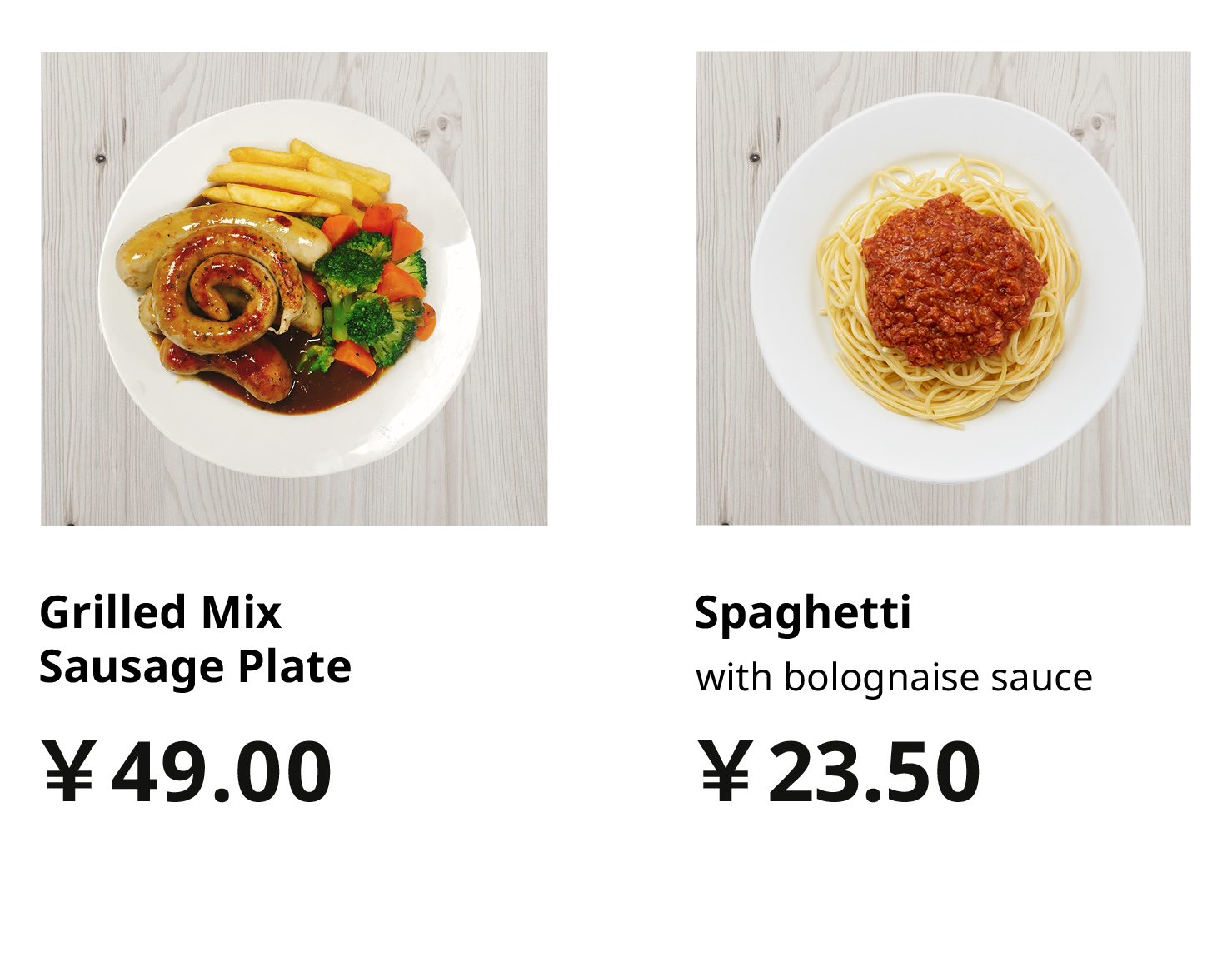Click the French fries on the plate

click(298, 178)
